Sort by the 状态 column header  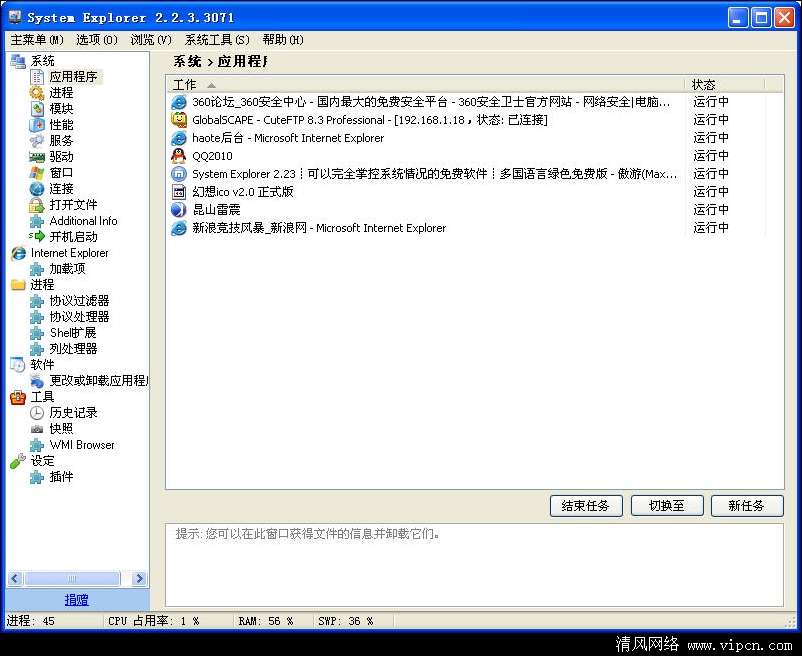click(724, 84)
